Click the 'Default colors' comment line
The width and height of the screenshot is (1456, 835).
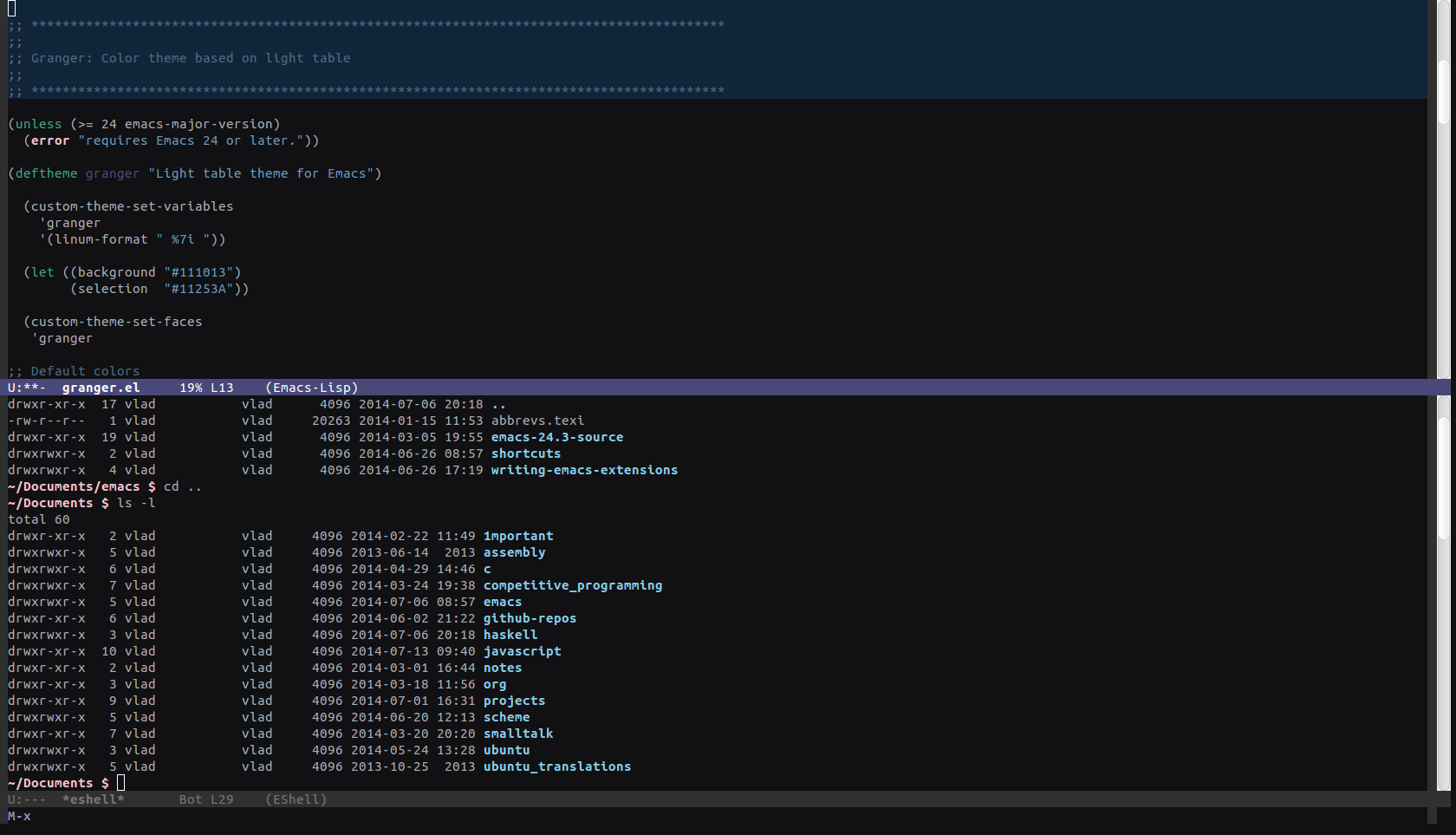point(74,371)
